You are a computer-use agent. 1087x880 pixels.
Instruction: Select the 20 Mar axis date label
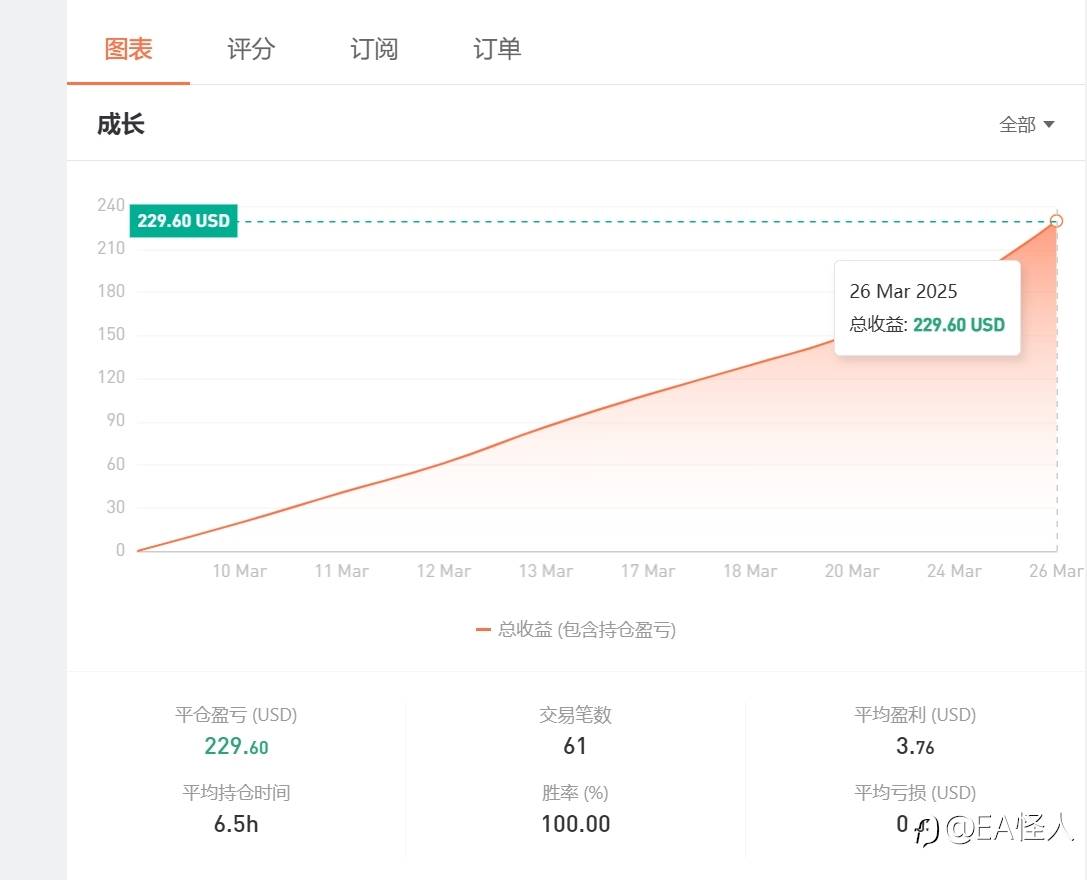tap(852, 571)
